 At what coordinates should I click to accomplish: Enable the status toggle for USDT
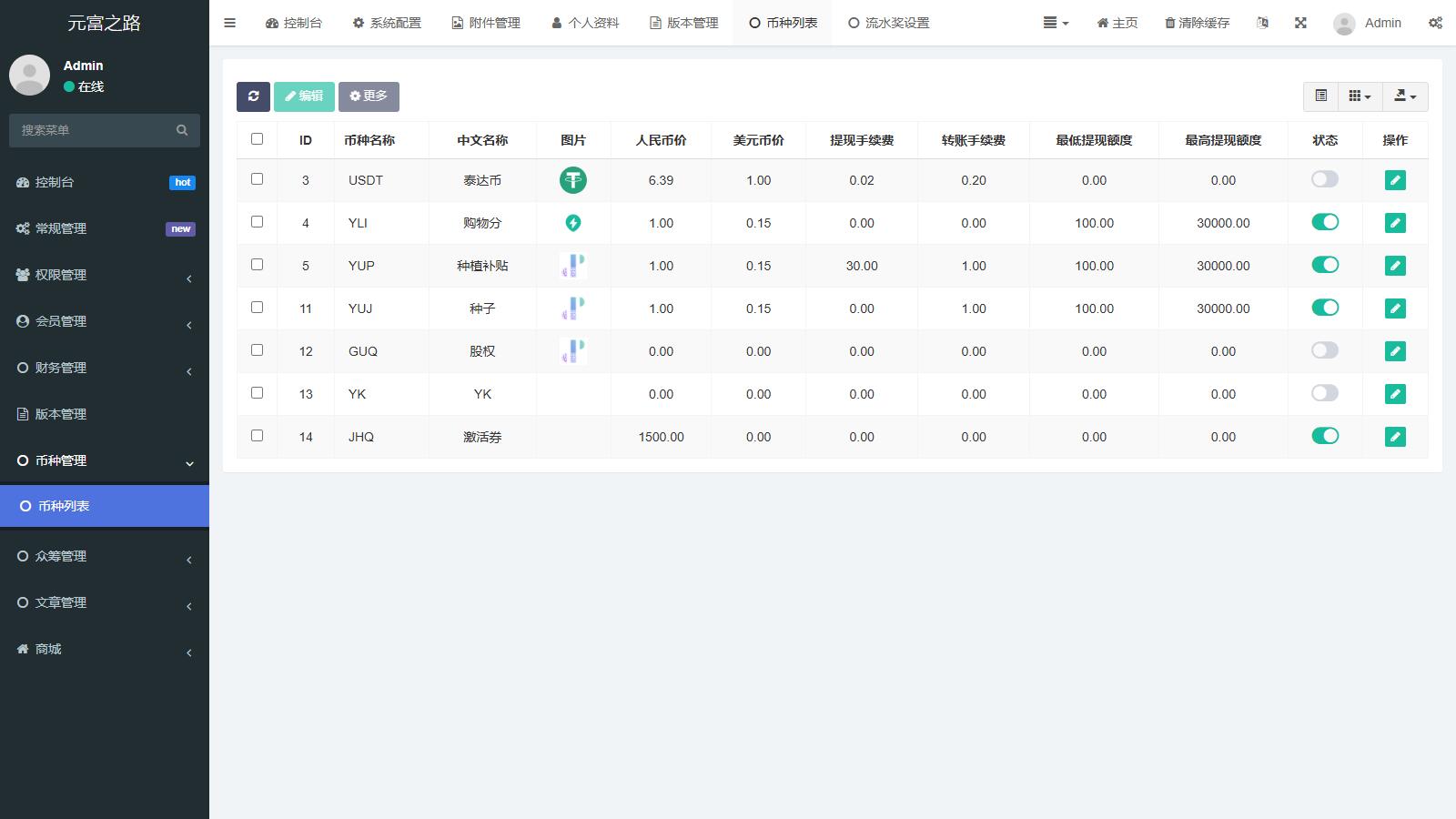coord(1325,179)
